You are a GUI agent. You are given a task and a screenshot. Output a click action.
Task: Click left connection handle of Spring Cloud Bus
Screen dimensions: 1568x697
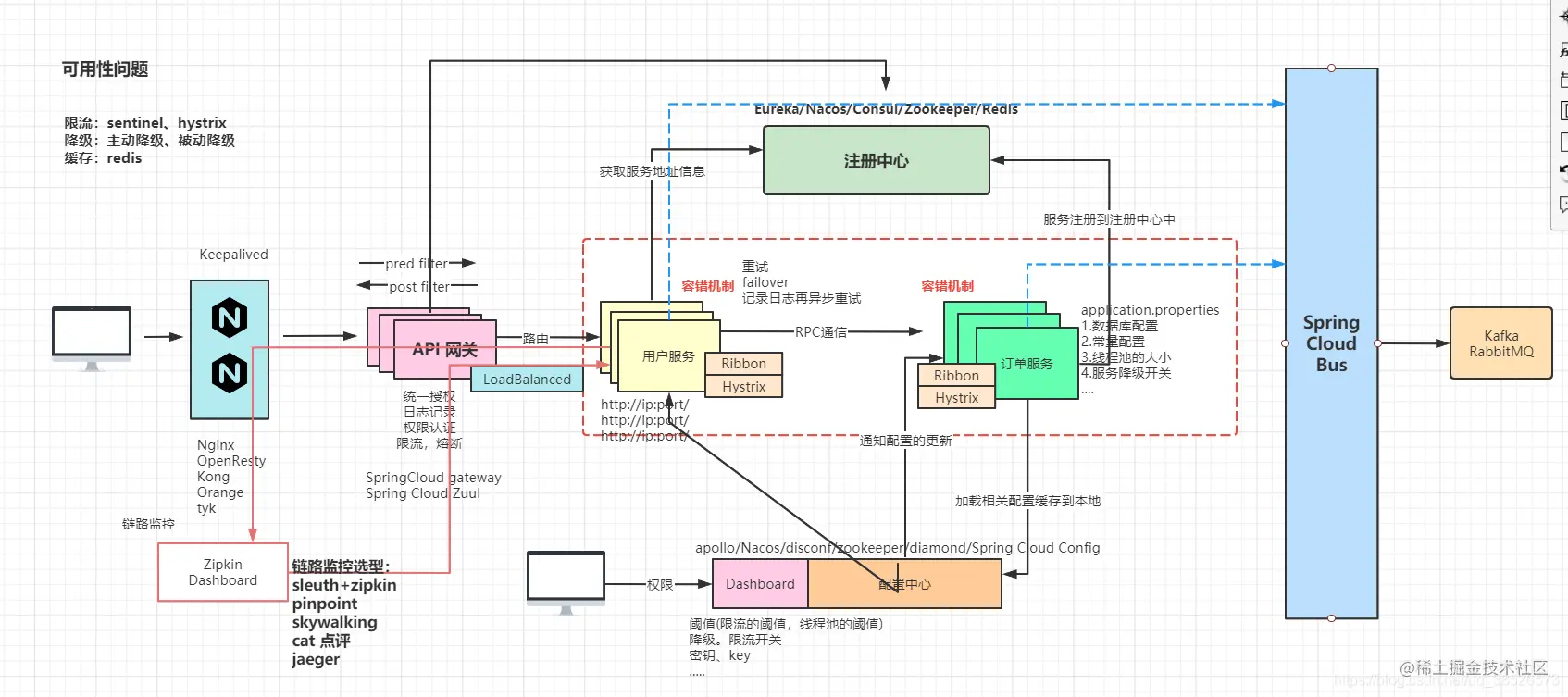click(x=1285, y=343)
